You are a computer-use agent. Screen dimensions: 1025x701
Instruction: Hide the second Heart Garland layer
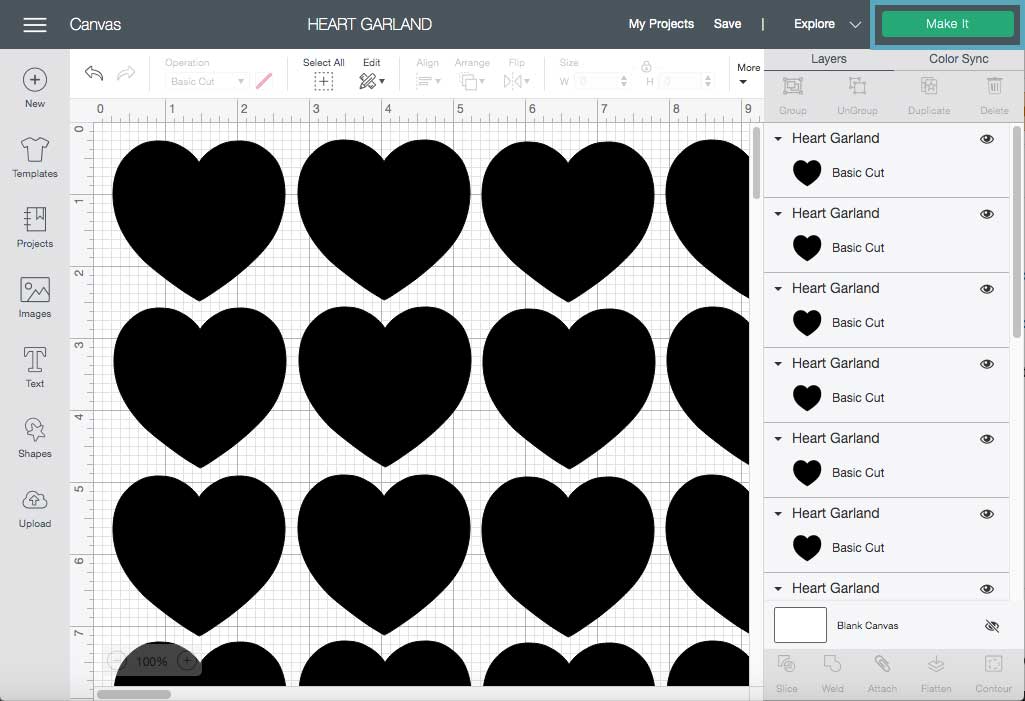(x=987, y=214)
